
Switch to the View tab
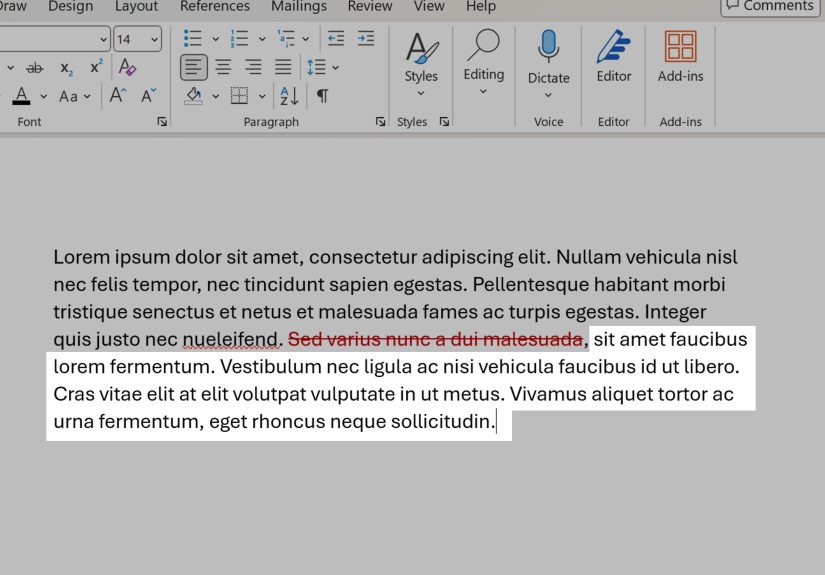pyautogui.click(x=429, y=6)
